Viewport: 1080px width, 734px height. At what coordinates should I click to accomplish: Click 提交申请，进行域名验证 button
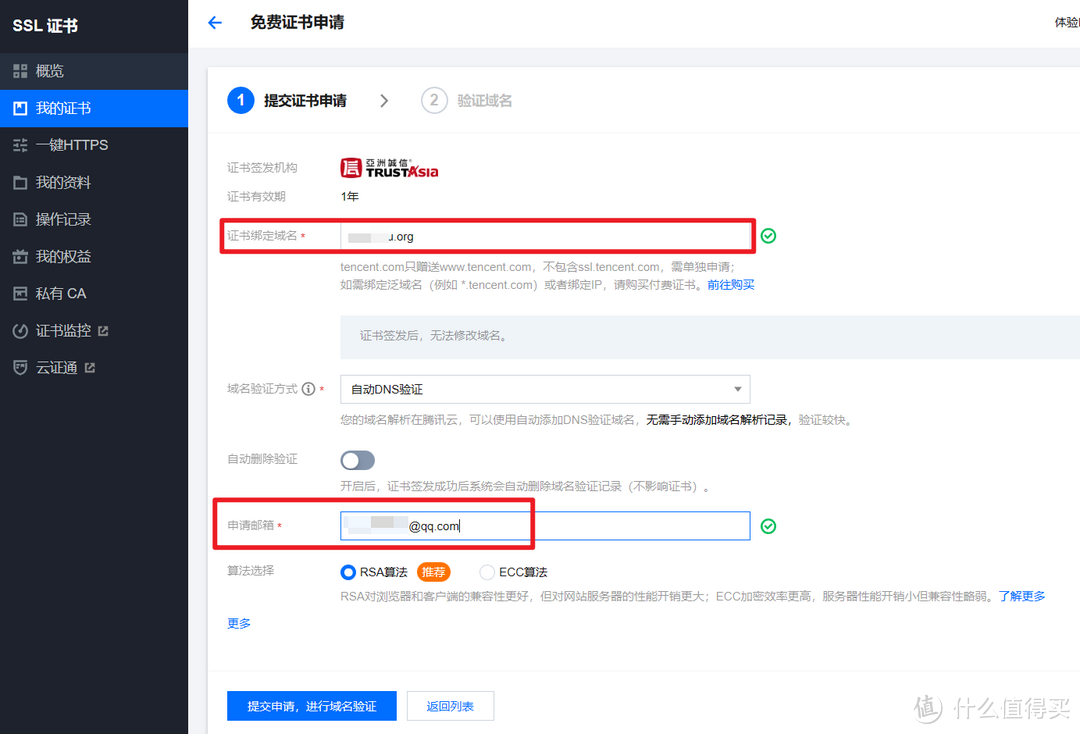click(x=312, y=706)
